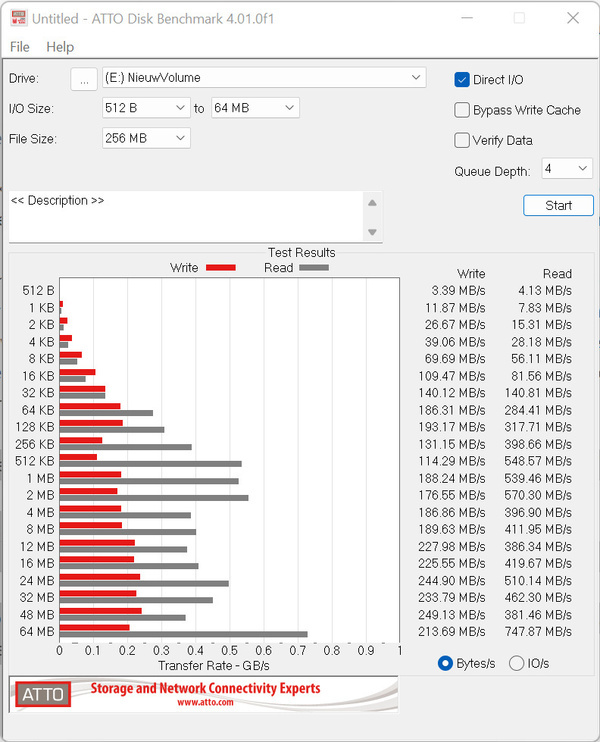Click the description box scroll up arrow
600x742 pixels.
pyautogui.click(x=372, y=203)
